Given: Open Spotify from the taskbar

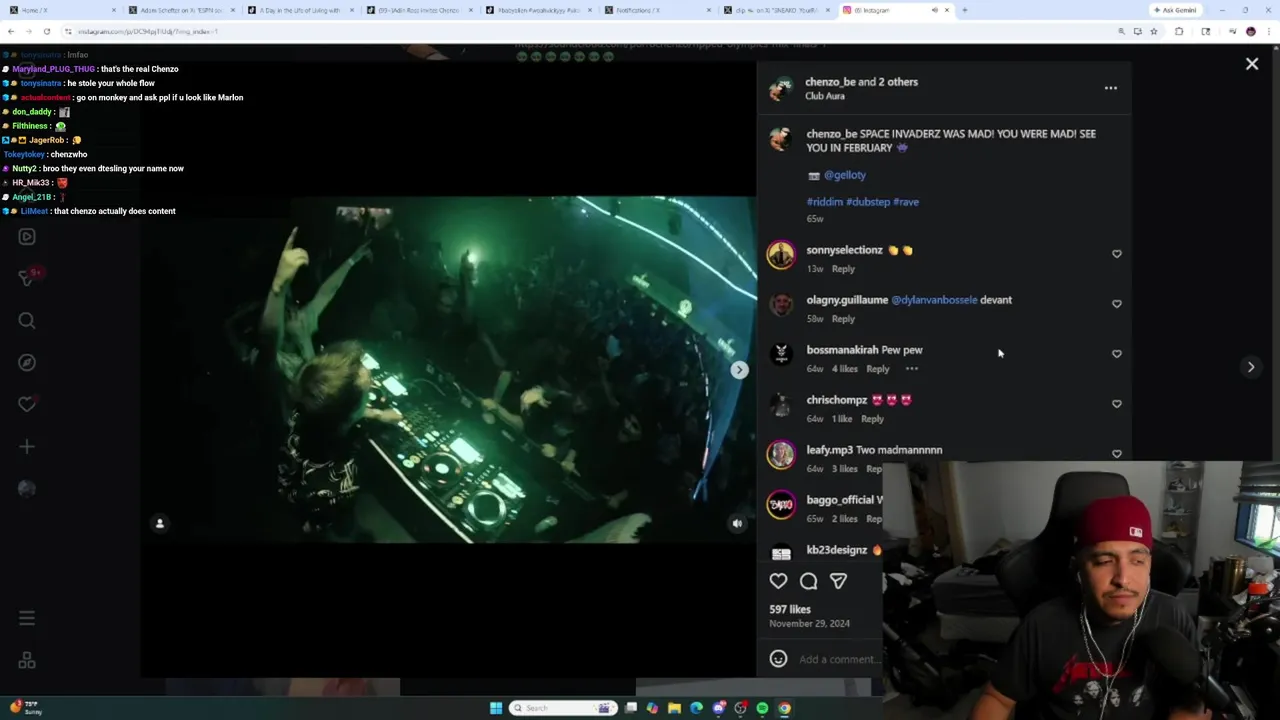Looking at the screenshot, I should click(762, 708).
